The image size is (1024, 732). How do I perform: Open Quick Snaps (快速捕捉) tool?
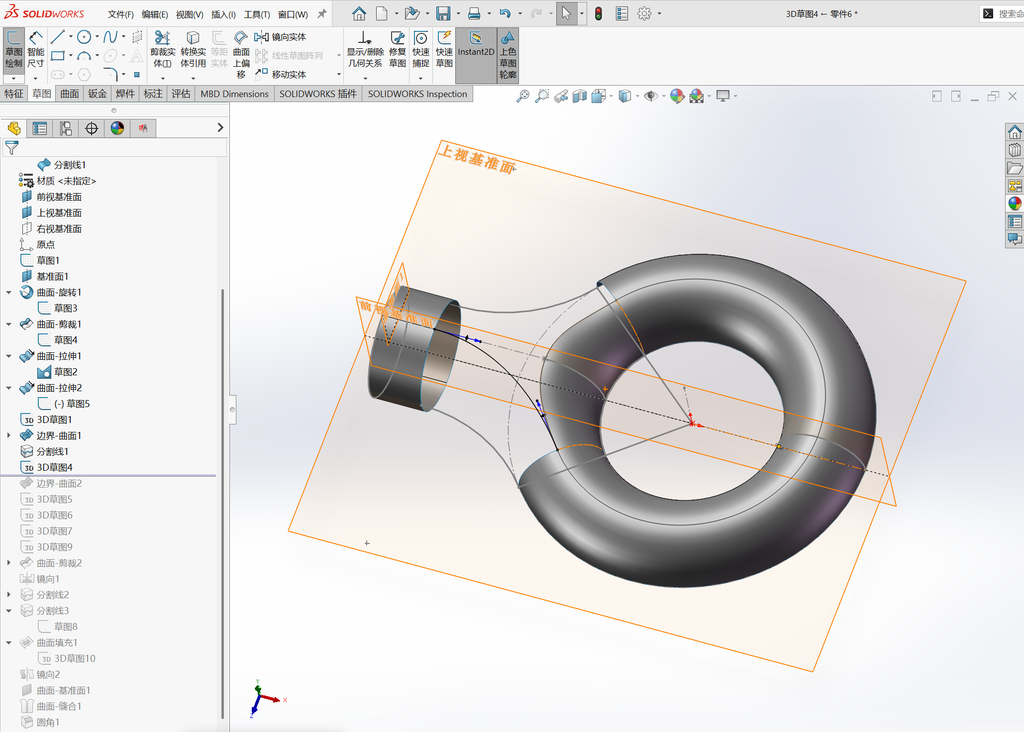coord(421,50)
